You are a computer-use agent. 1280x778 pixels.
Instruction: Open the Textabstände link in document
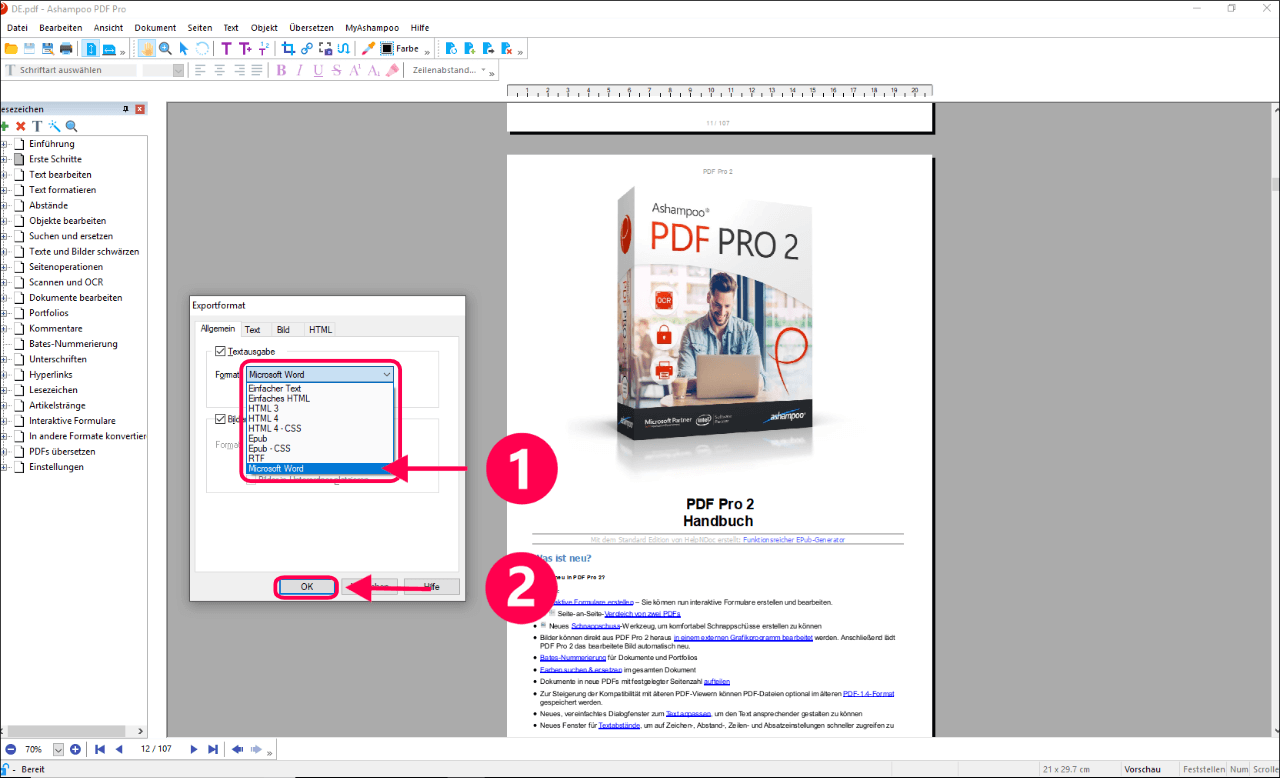[618, 725]
